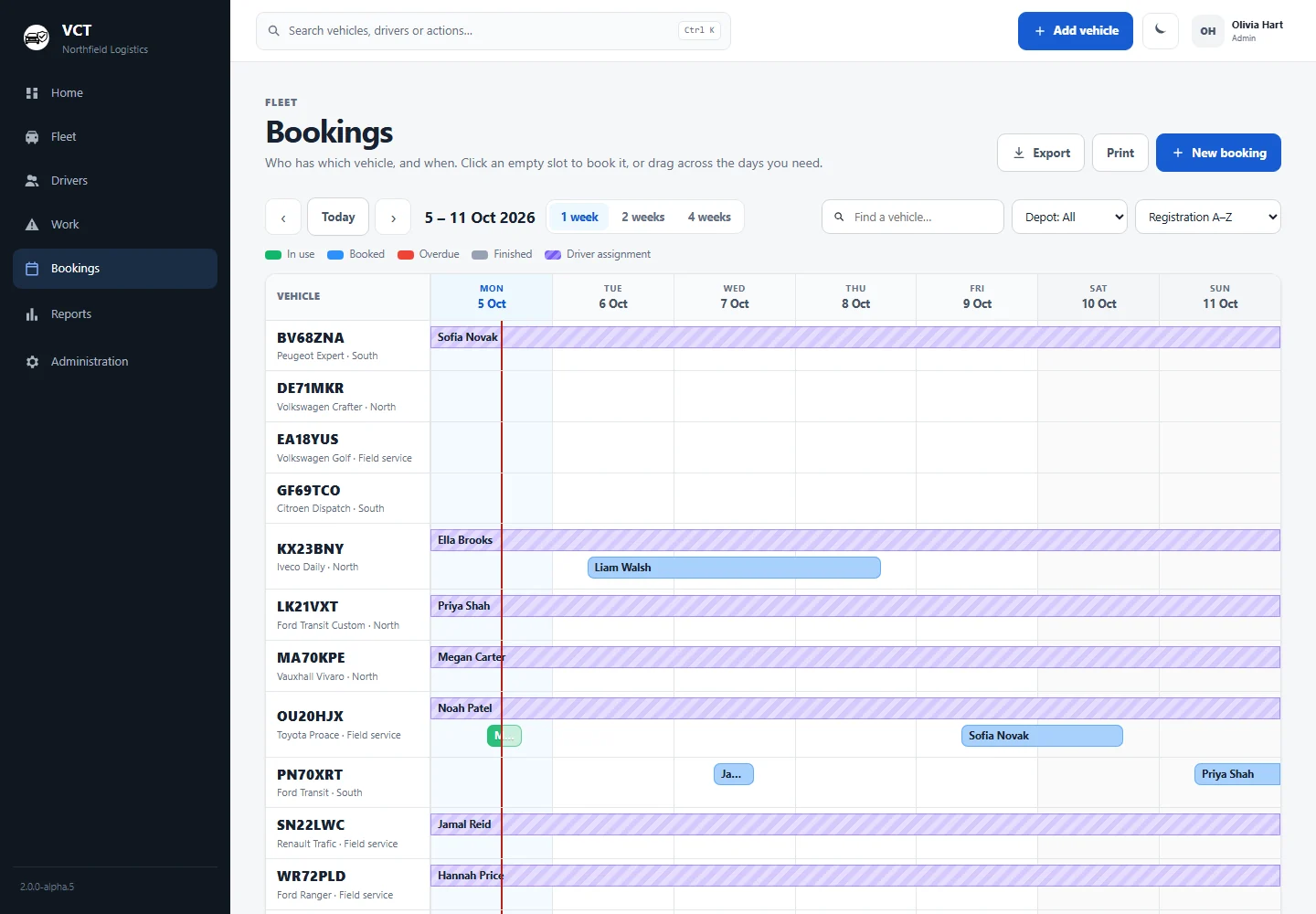Click the green In use legend swatch
Image resolution: width=1316 pixels, height=914 pixels.
273,255
